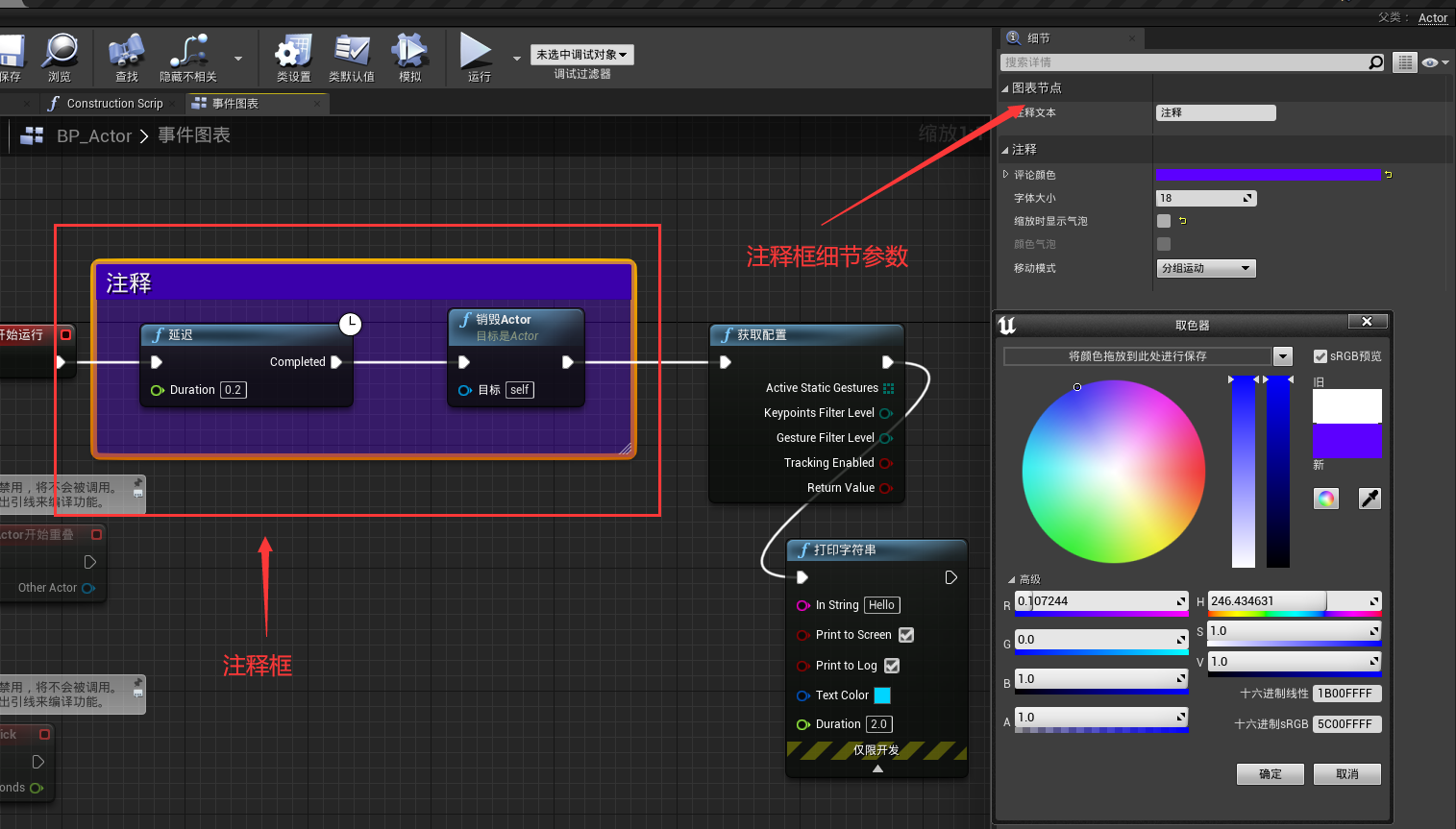Click the Find (查找) binoculars icon

126,51
